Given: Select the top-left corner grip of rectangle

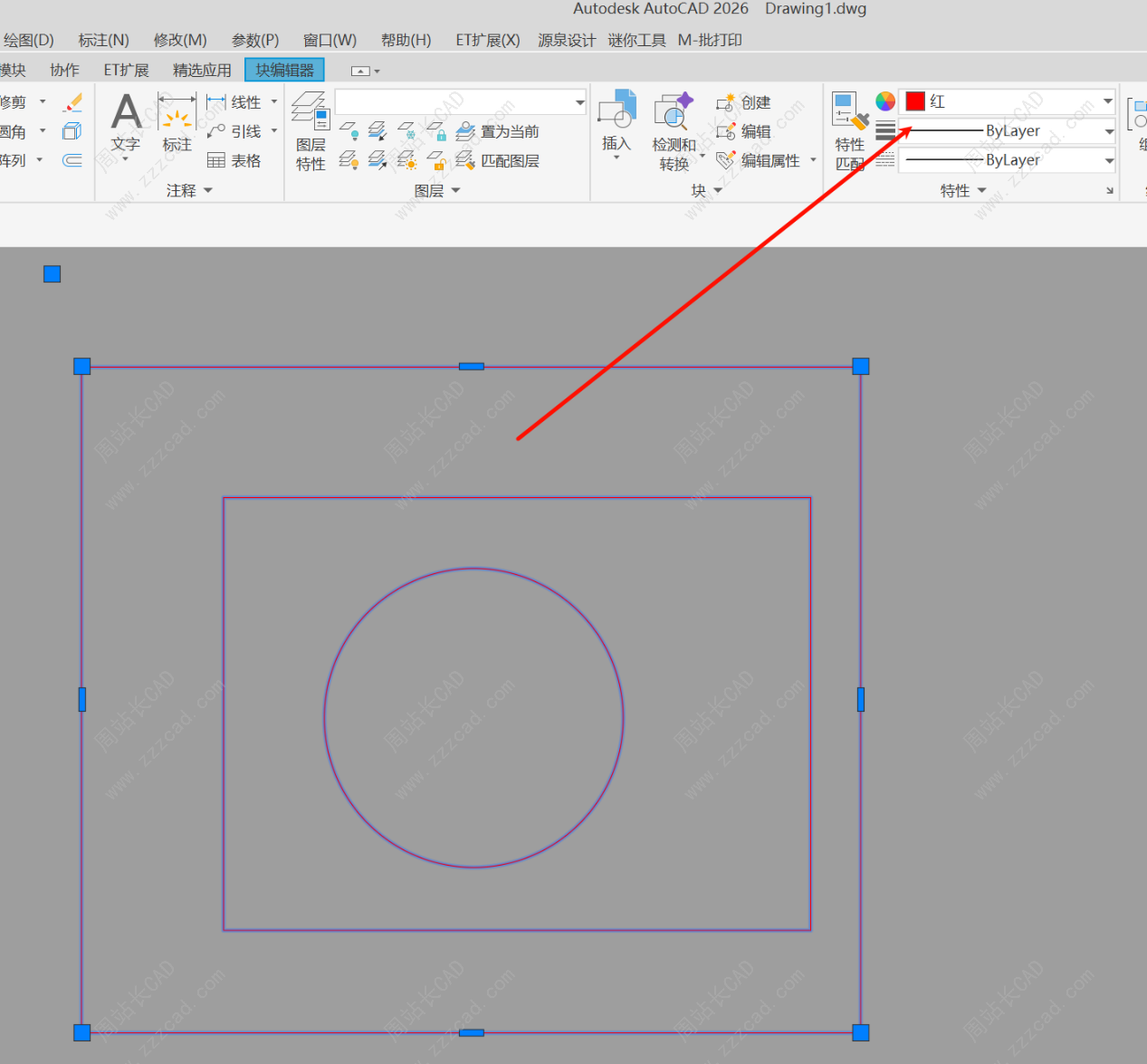Looking at the screenshot, I should point(82,366).
